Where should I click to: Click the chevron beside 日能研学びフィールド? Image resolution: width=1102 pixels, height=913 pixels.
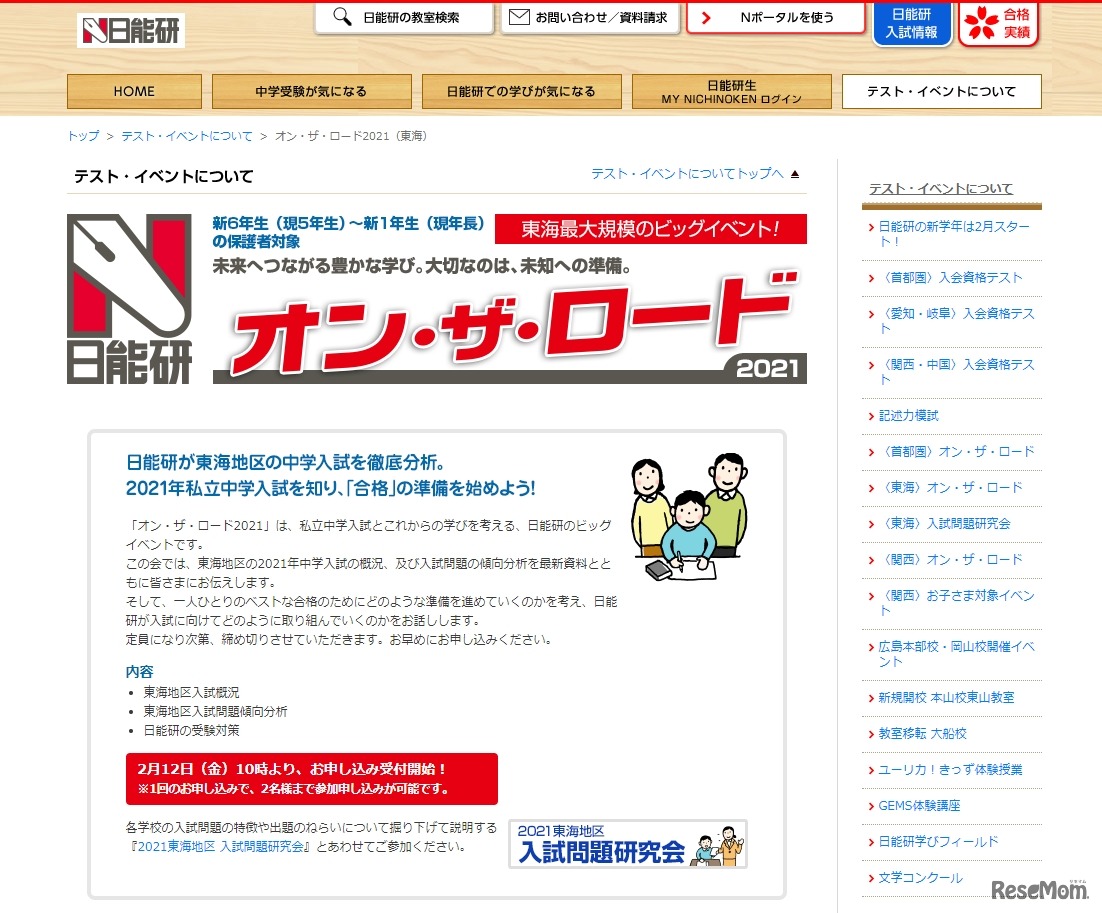pos(871,842)
